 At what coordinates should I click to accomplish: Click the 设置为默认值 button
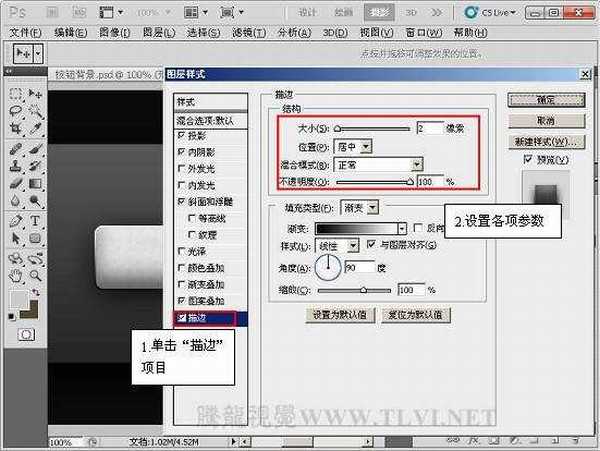click(x=343, y=314)
